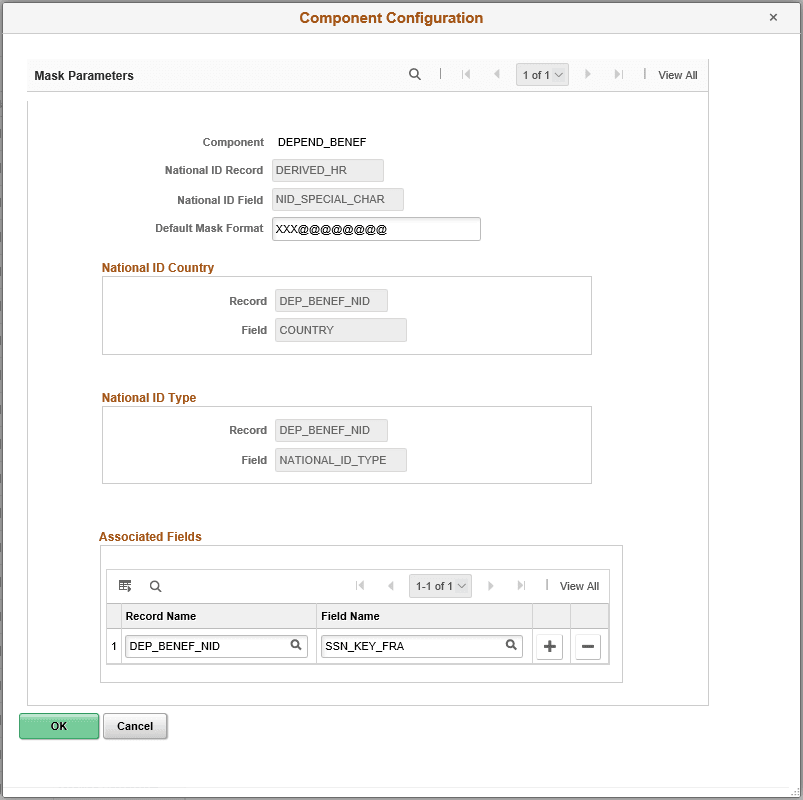The width and height of the screenshot is (803, 800).
Task: Open the lookup for Record Name DEP_BENEF_NID
Action: tap(296, 646)
